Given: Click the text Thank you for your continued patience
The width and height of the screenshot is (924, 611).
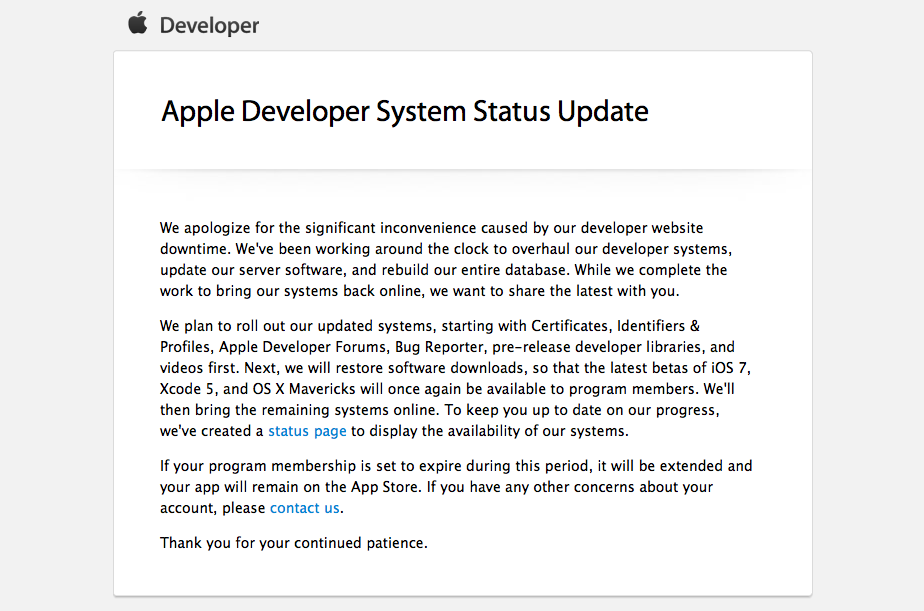Looking at the screenshot, I should point(294,543).
